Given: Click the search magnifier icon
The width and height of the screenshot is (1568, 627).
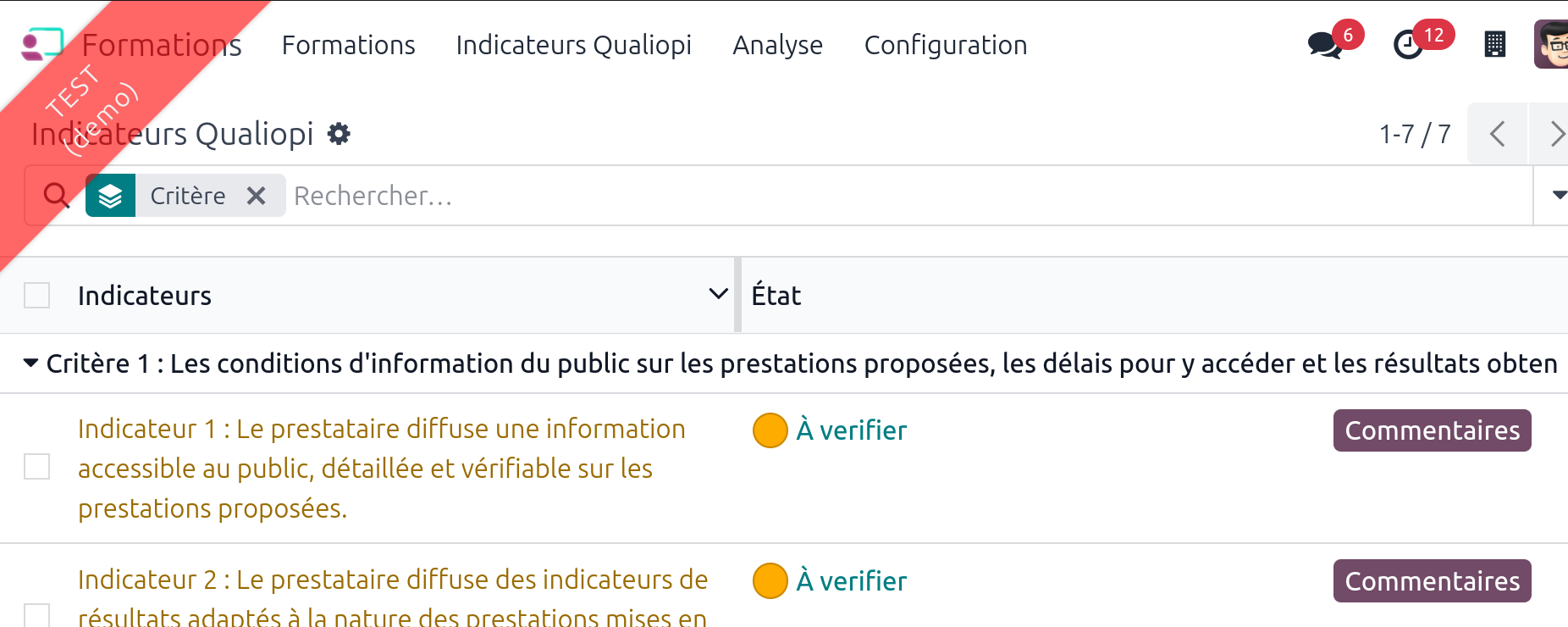Looking at the screenshot, I should pyautogui.click(x=56, y=196).
